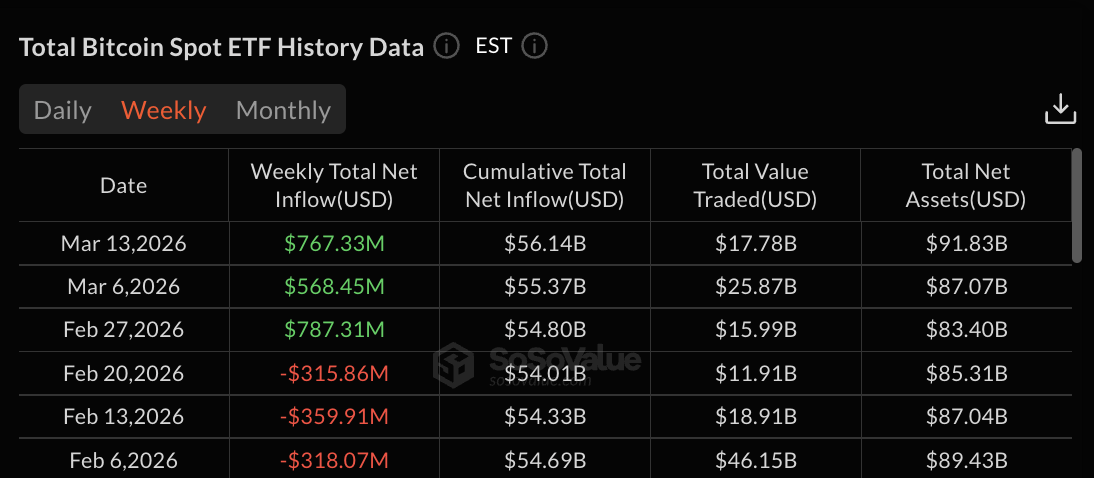
Task: Click the $54.80B cumulative inflow cell
Action: pos(545,329)
